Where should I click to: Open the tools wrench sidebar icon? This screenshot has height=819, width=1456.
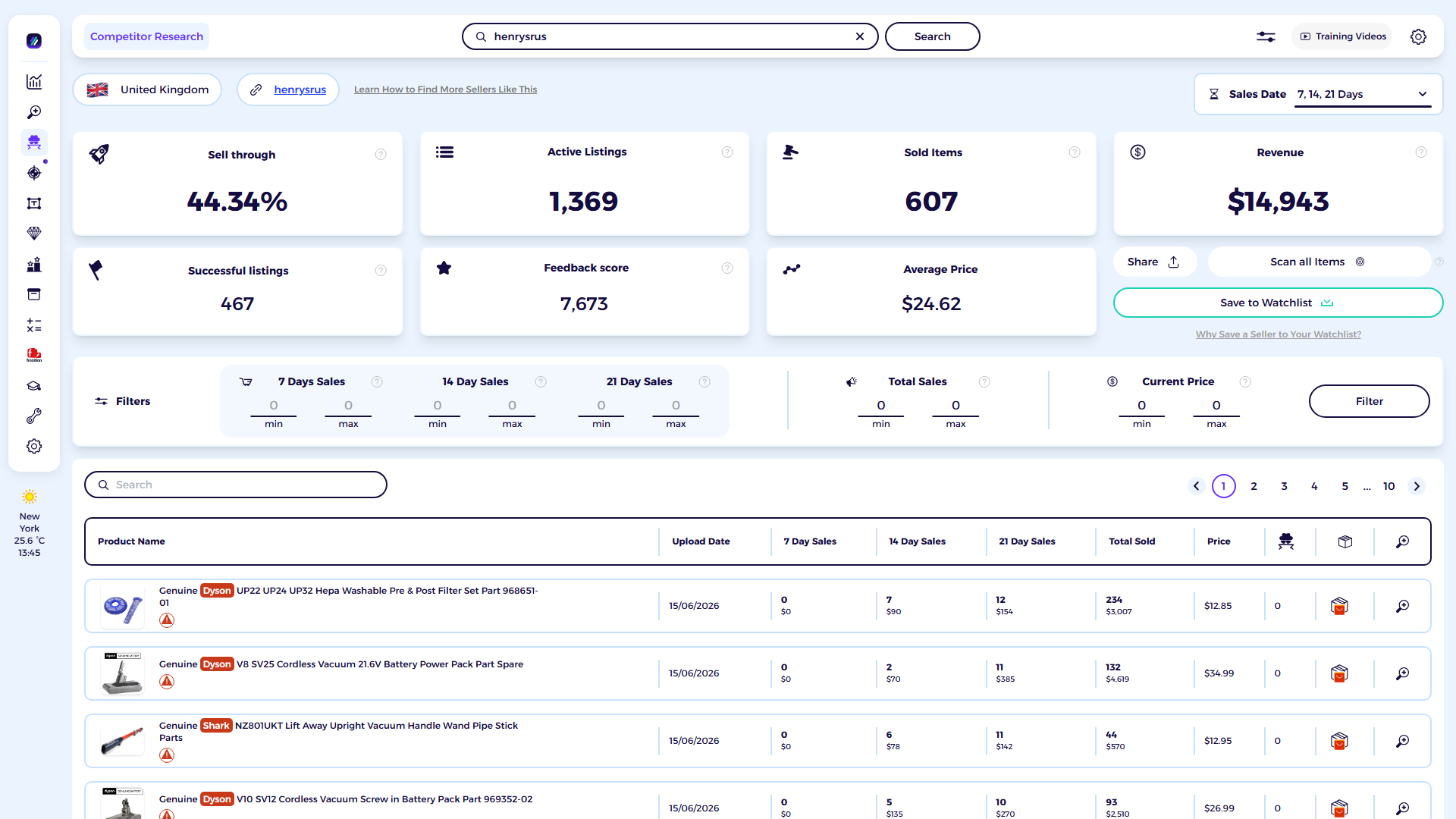pyautogui.click(x=34, y=416)
